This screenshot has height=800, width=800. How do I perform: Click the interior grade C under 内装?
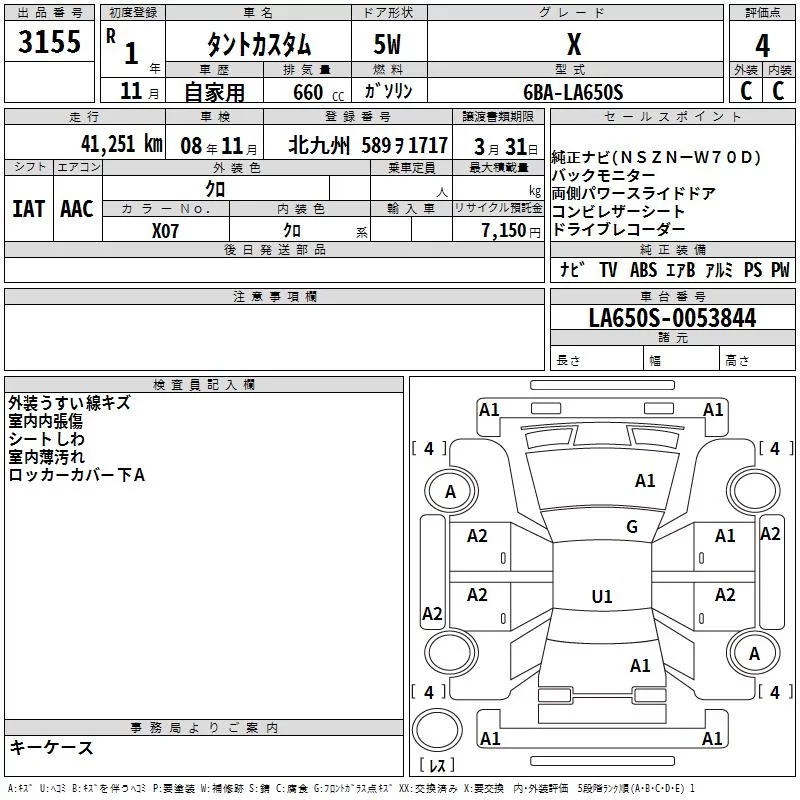click(778, 91)
